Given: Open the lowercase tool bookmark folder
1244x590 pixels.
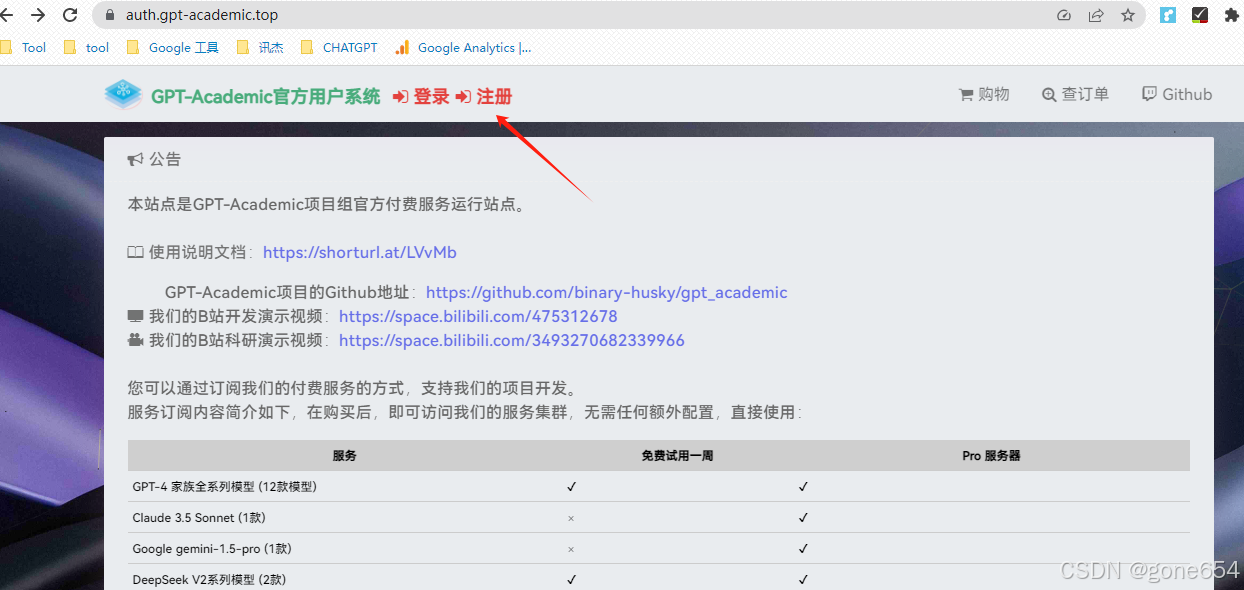Looking at the screenshot, I should [86, 47].
